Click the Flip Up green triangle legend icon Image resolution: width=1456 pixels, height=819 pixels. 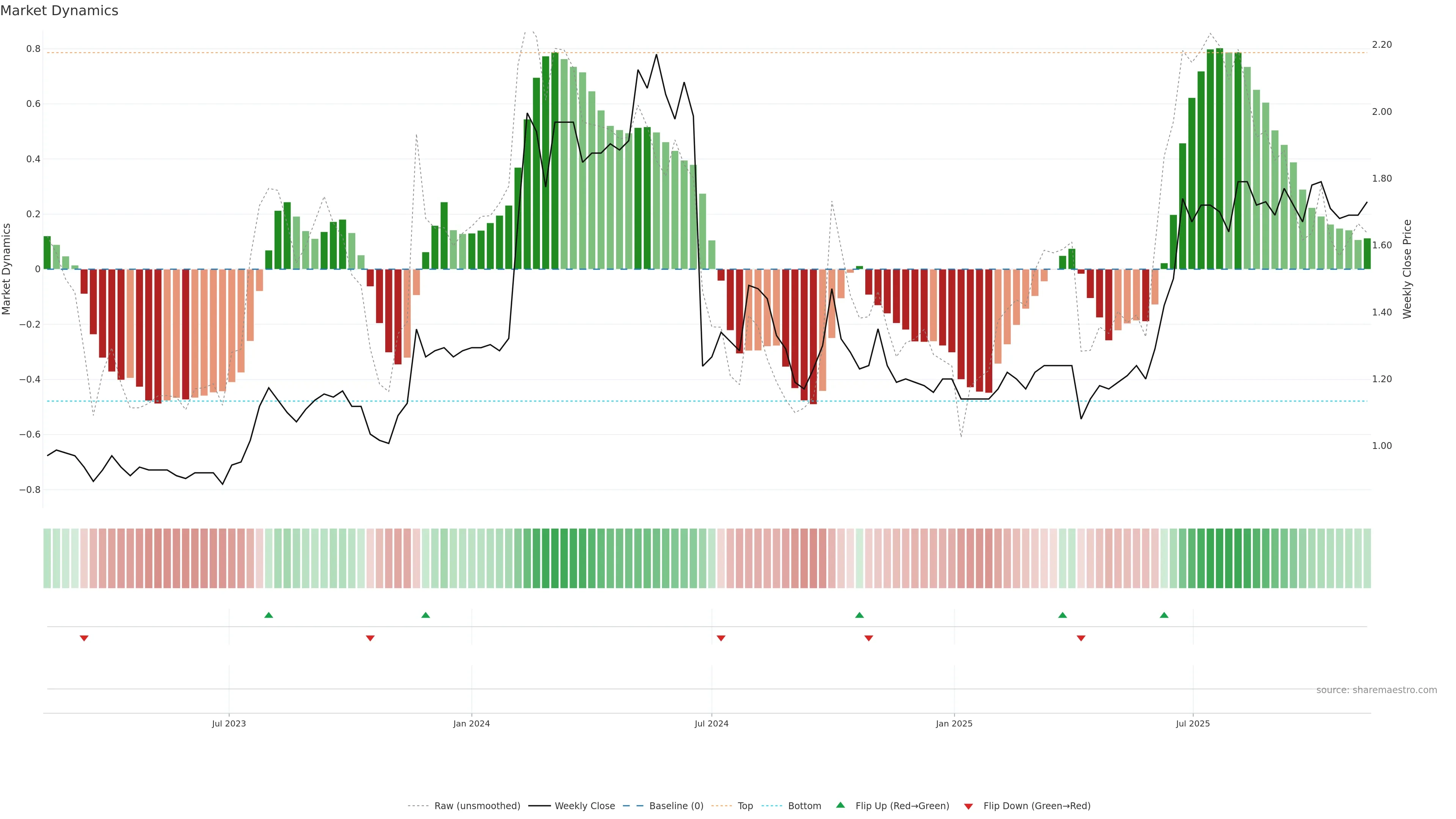coord(841,805)
